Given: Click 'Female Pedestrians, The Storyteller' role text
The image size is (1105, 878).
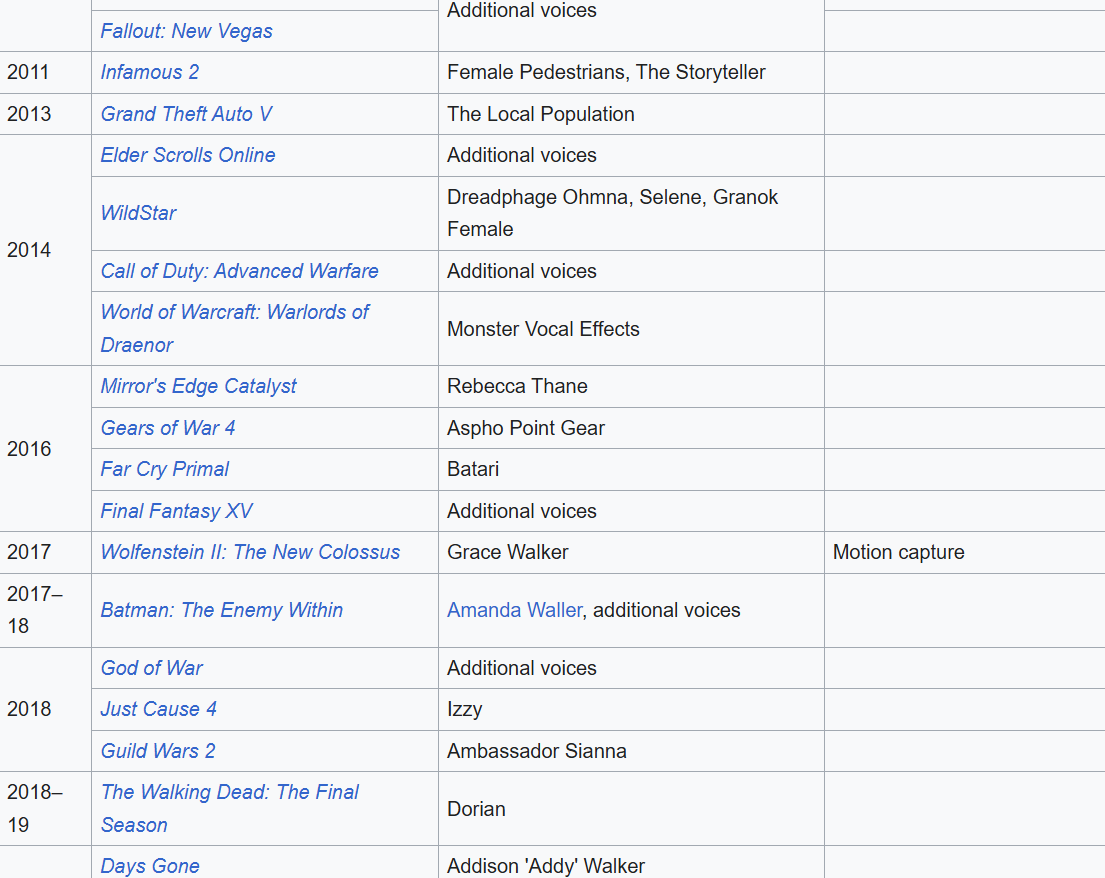Looking at the screenshot, I should coord(606,72).
